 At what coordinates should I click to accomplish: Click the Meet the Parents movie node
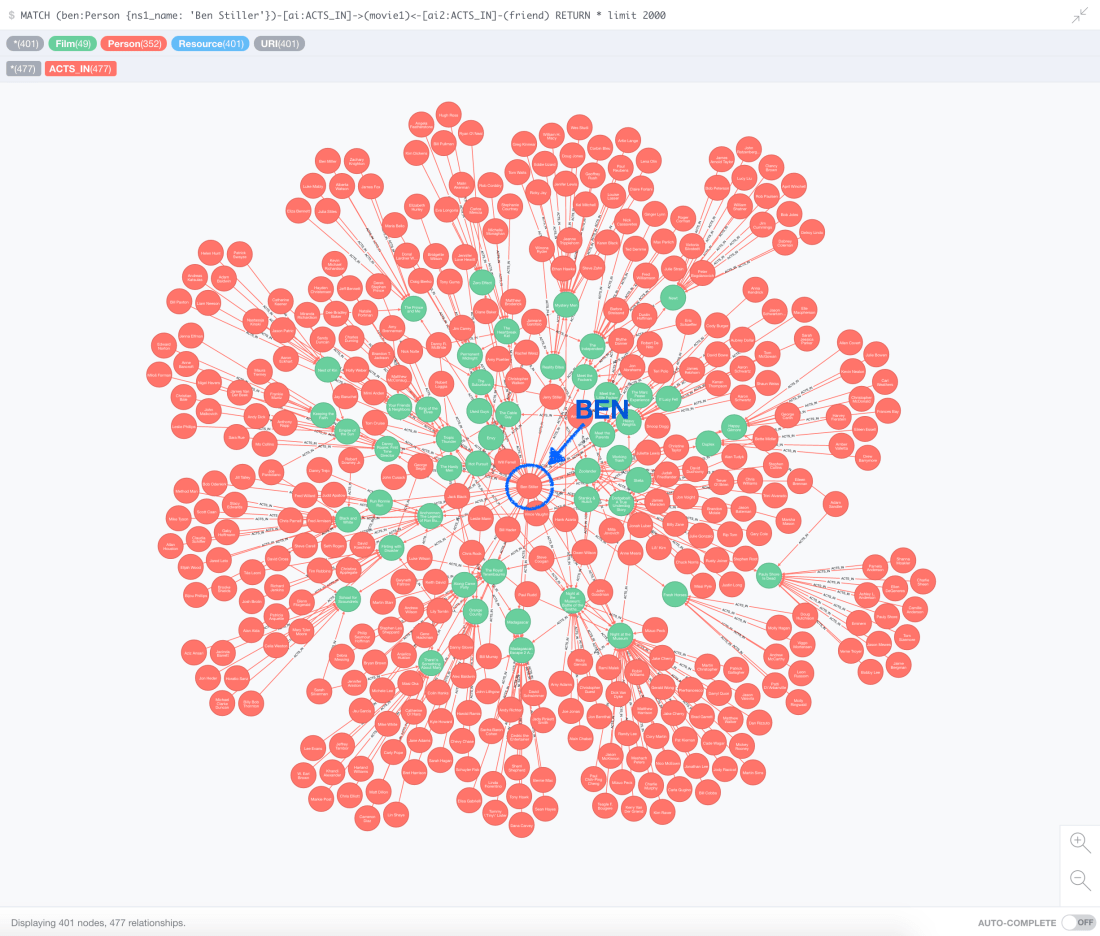point(601,436)
